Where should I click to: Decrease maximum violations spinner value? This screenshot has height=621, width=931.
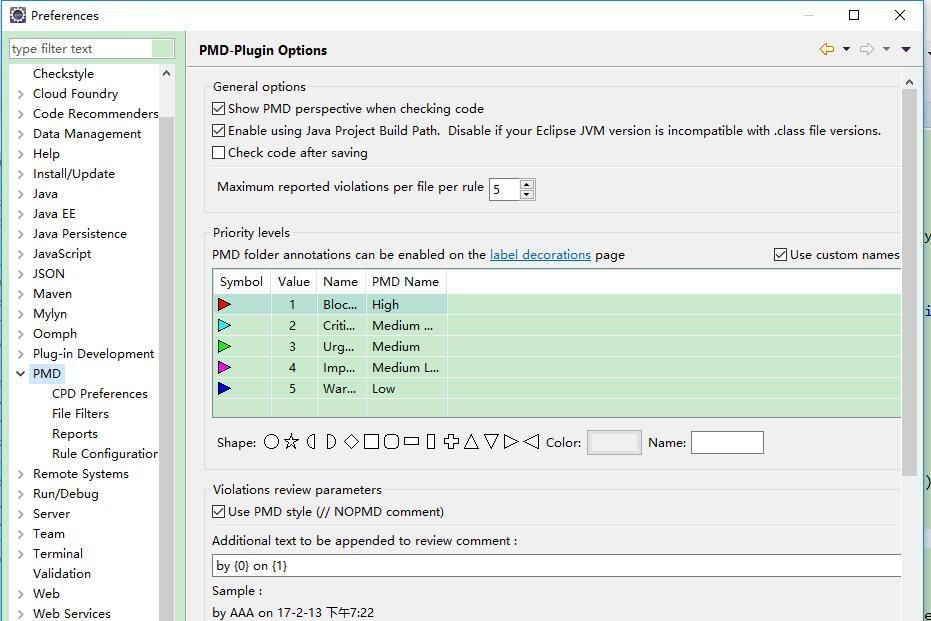(527, 195)
